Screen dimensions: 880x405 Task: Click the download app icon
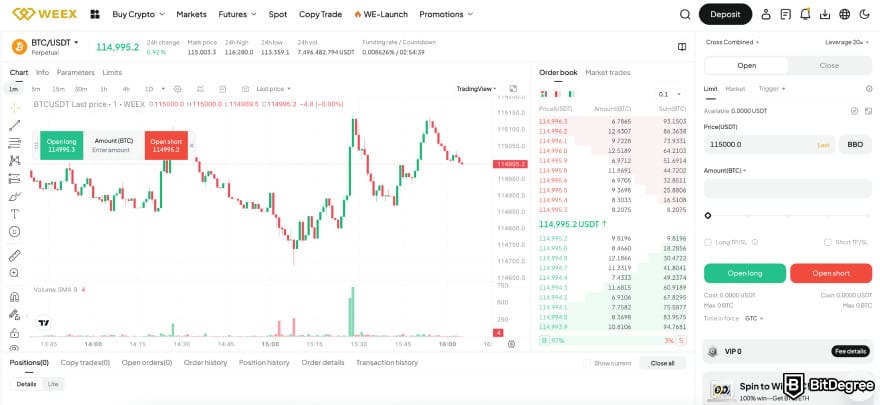(x=824, y=15)
